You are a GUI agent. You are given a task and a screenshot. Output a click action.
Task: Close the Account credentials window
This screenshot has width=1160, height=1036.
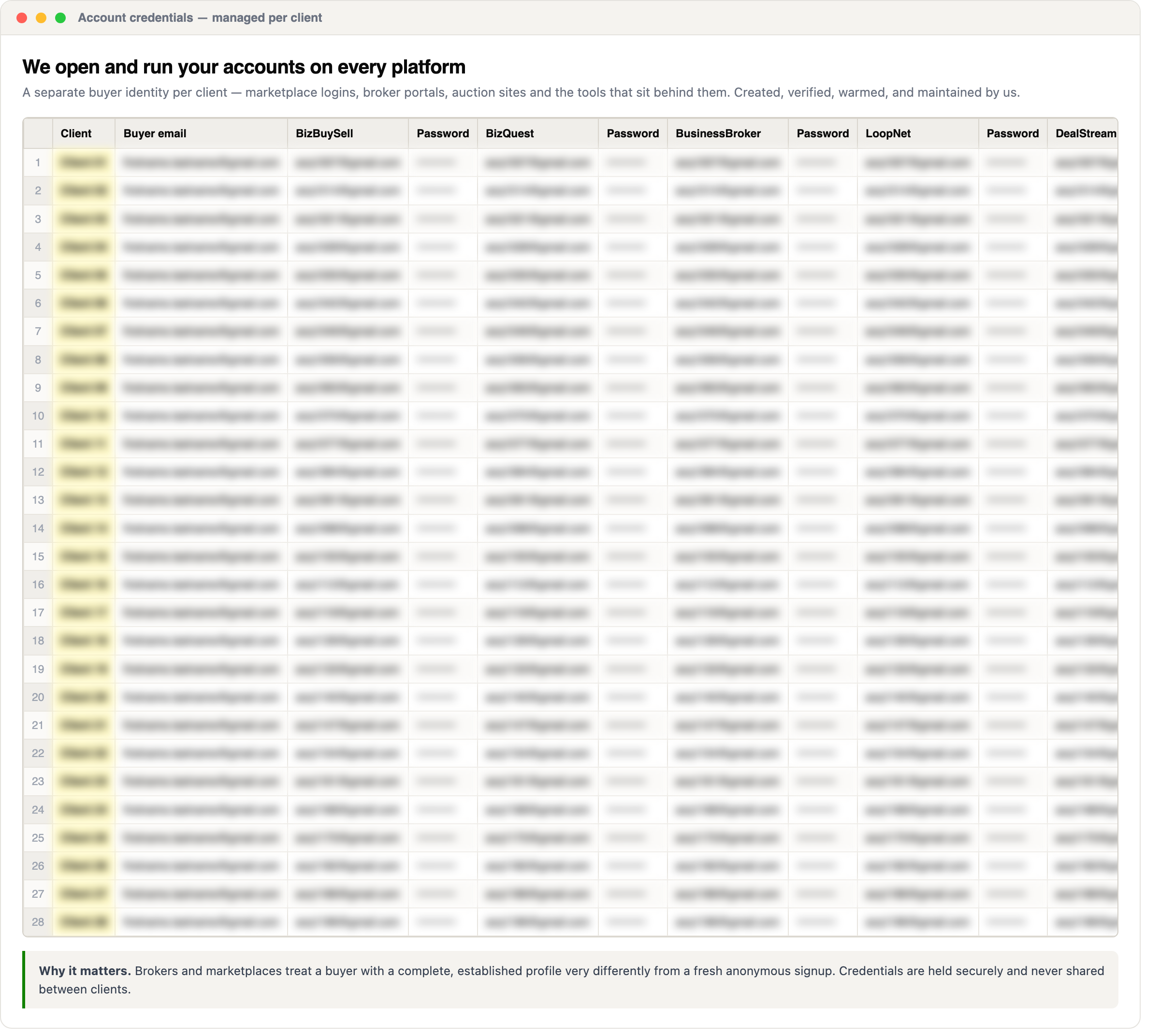22,18
